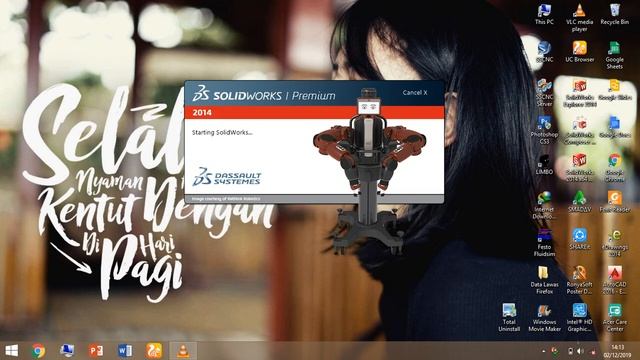Open the taskbar clock and date

pos(618,351)
